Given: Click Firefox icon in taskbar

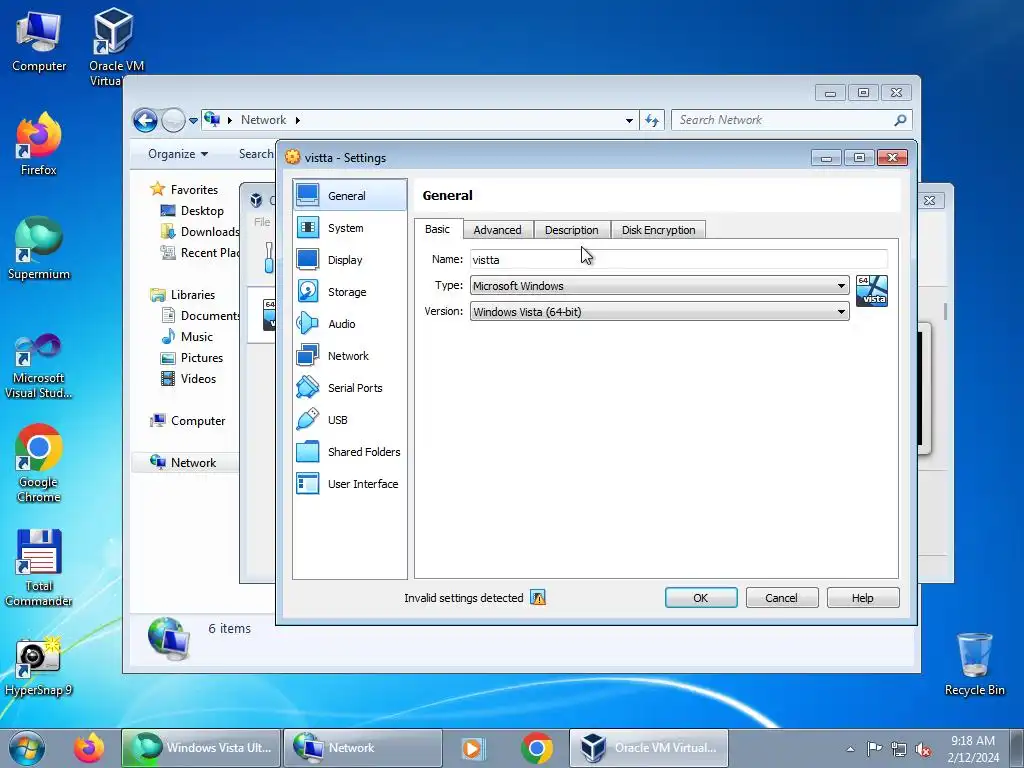Looking at the screenshot, I should click(x=89, y=748).
